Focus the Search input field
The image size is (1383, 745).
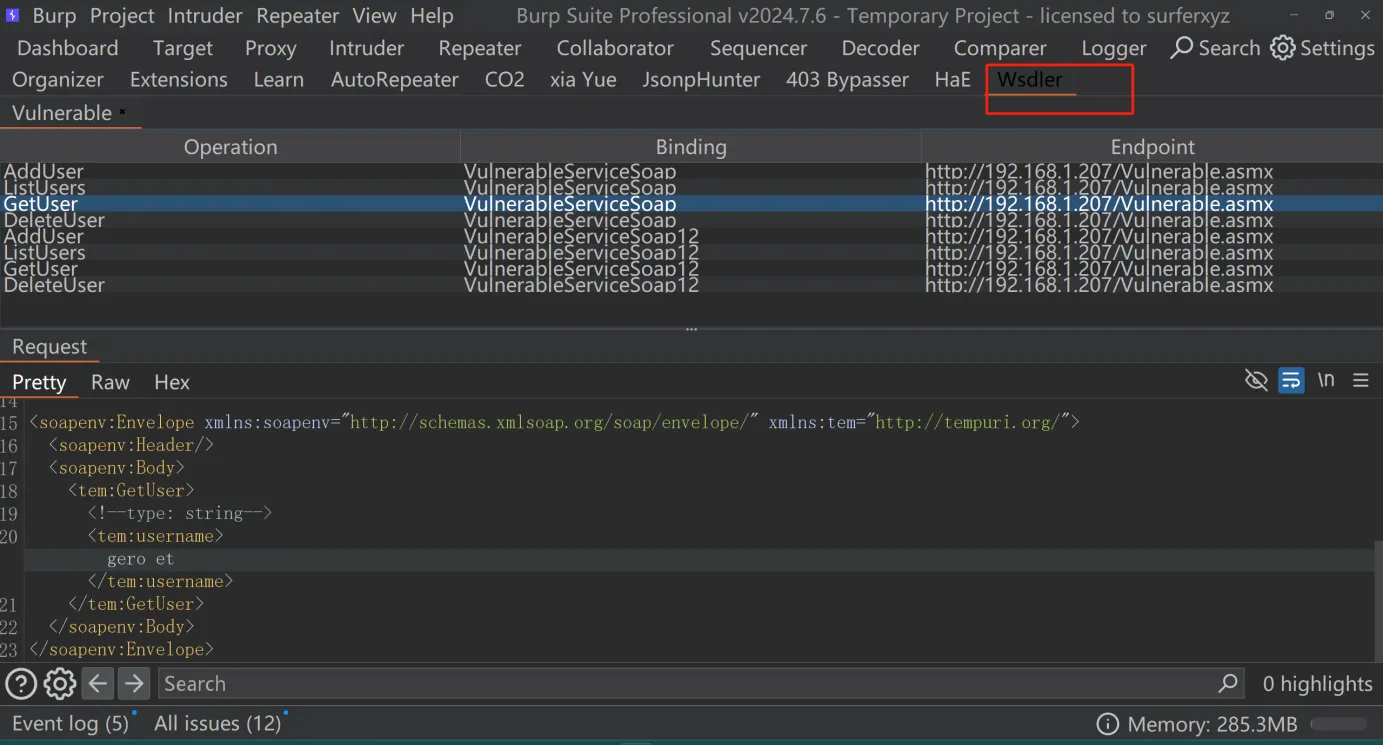(701, 684)
